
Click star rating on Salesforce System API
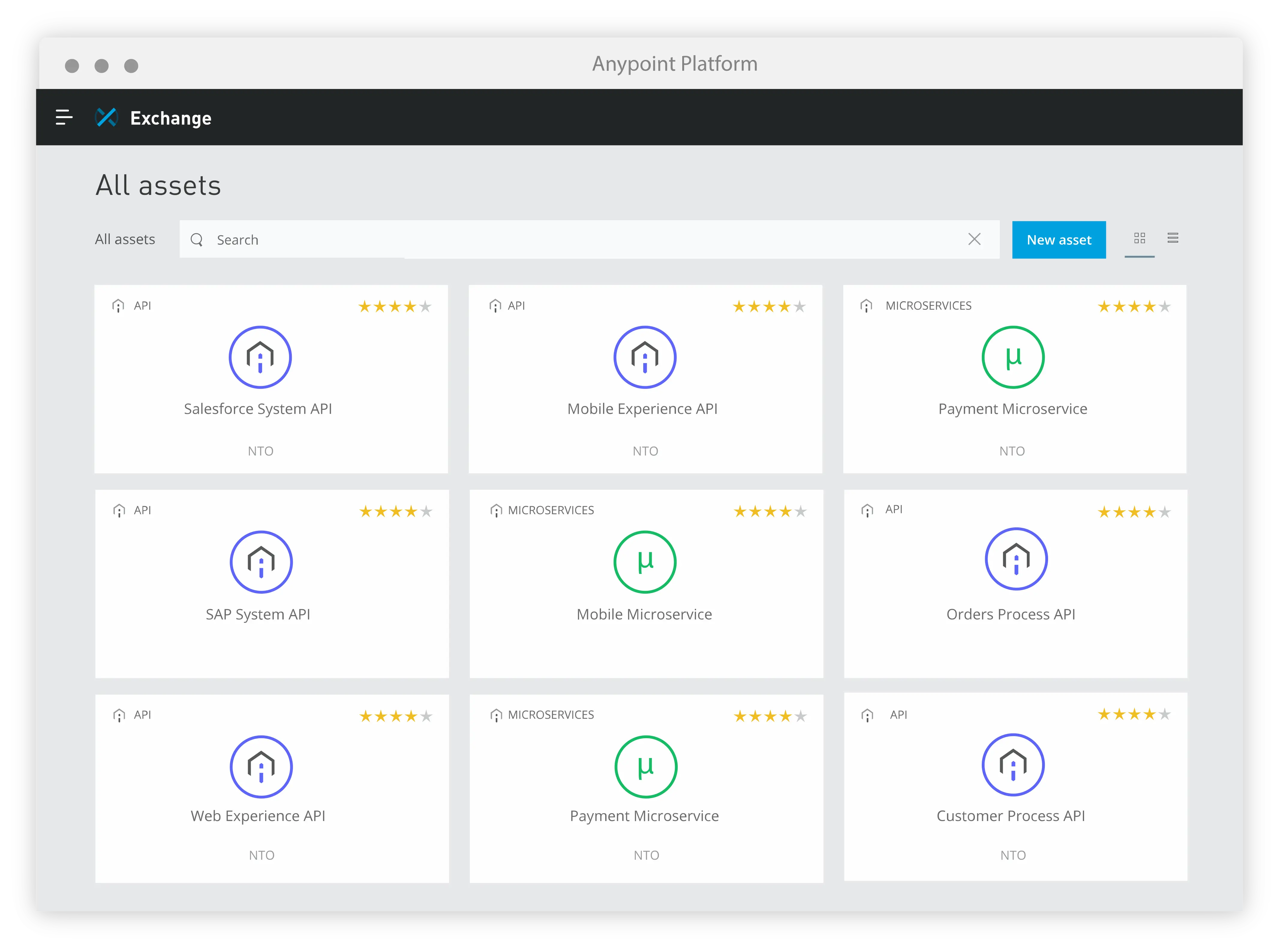[395, 306]
